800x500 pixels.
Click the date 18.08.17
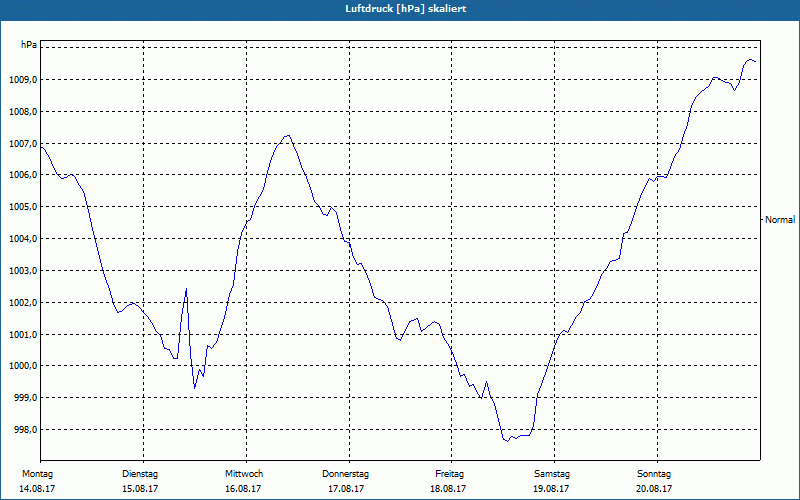(x=448, y=489)
